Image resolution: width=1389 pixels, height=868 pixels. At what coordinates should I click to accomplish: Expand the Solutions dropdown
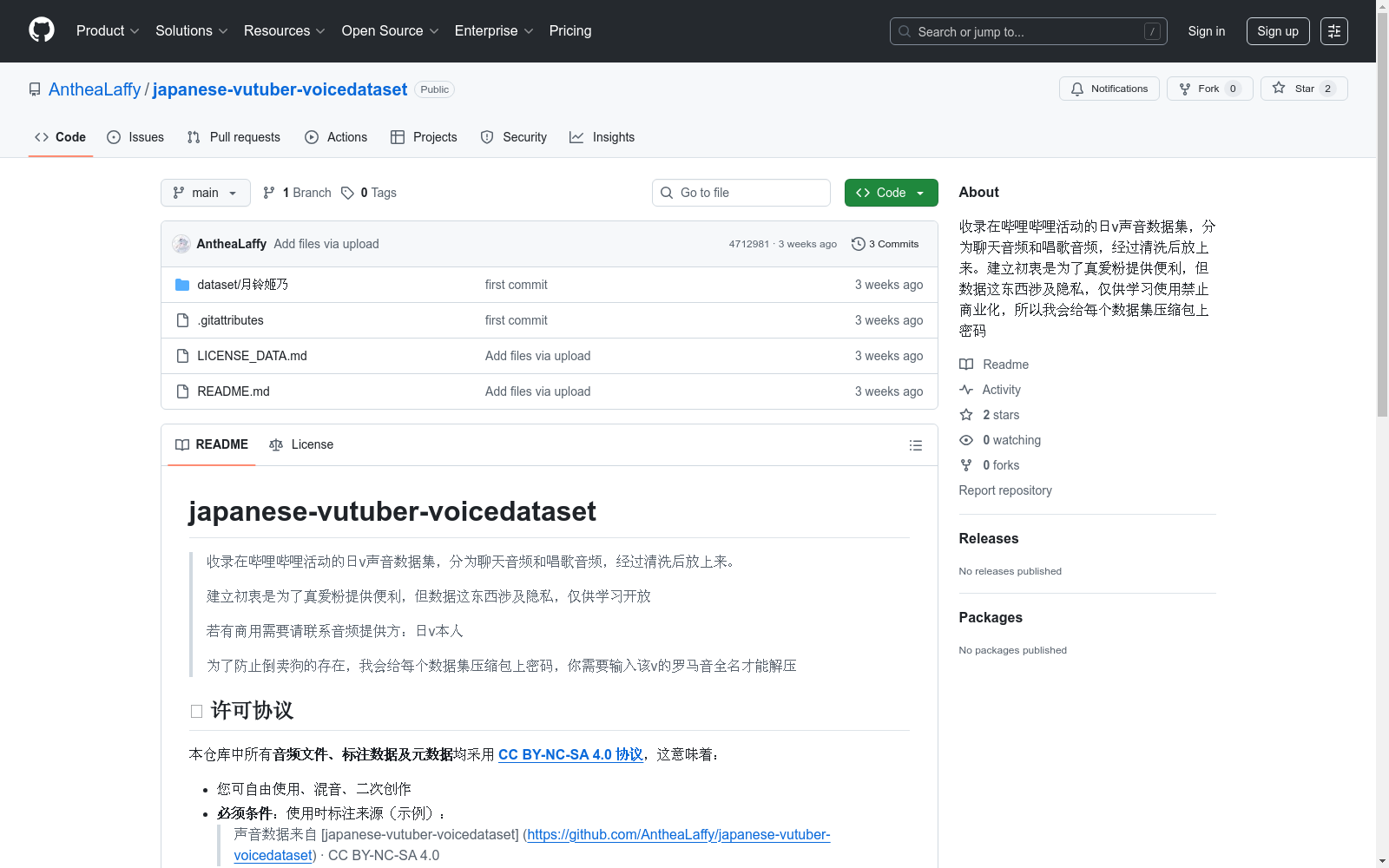tap(192, 30)
